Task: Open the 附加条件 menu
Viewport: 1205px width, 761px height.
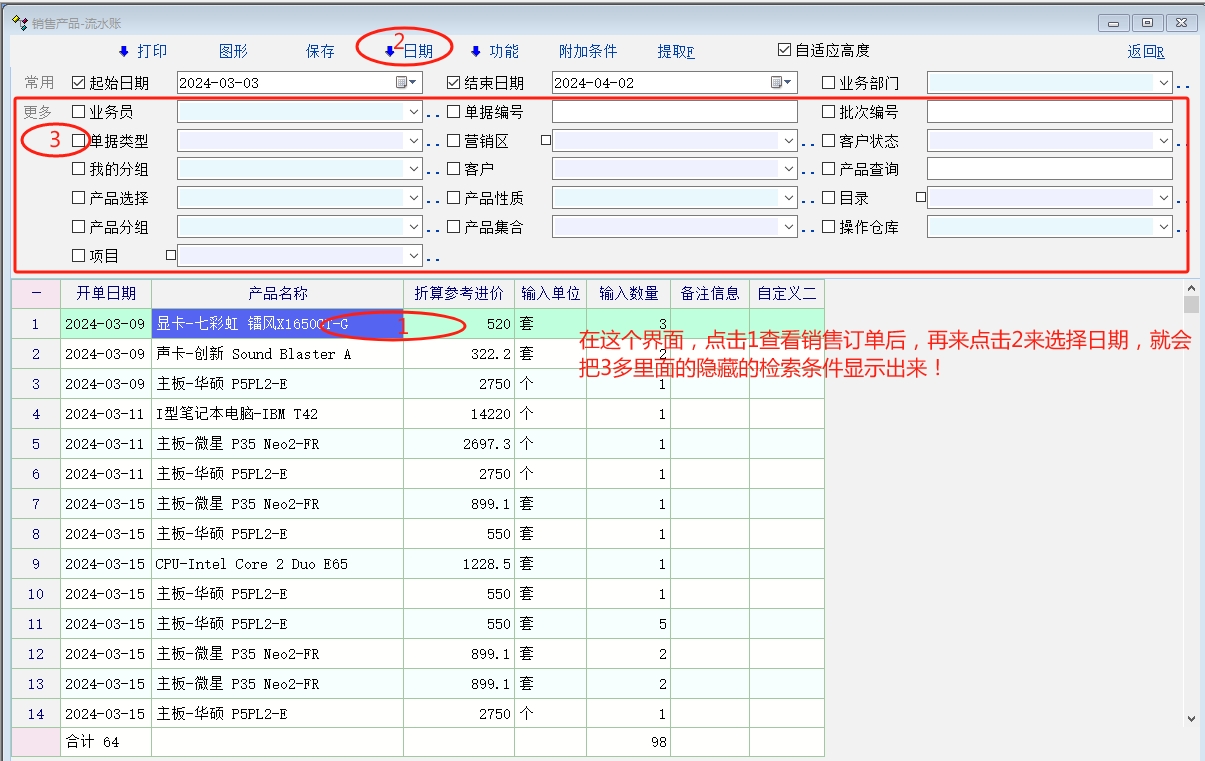Action: click(588, 52)
